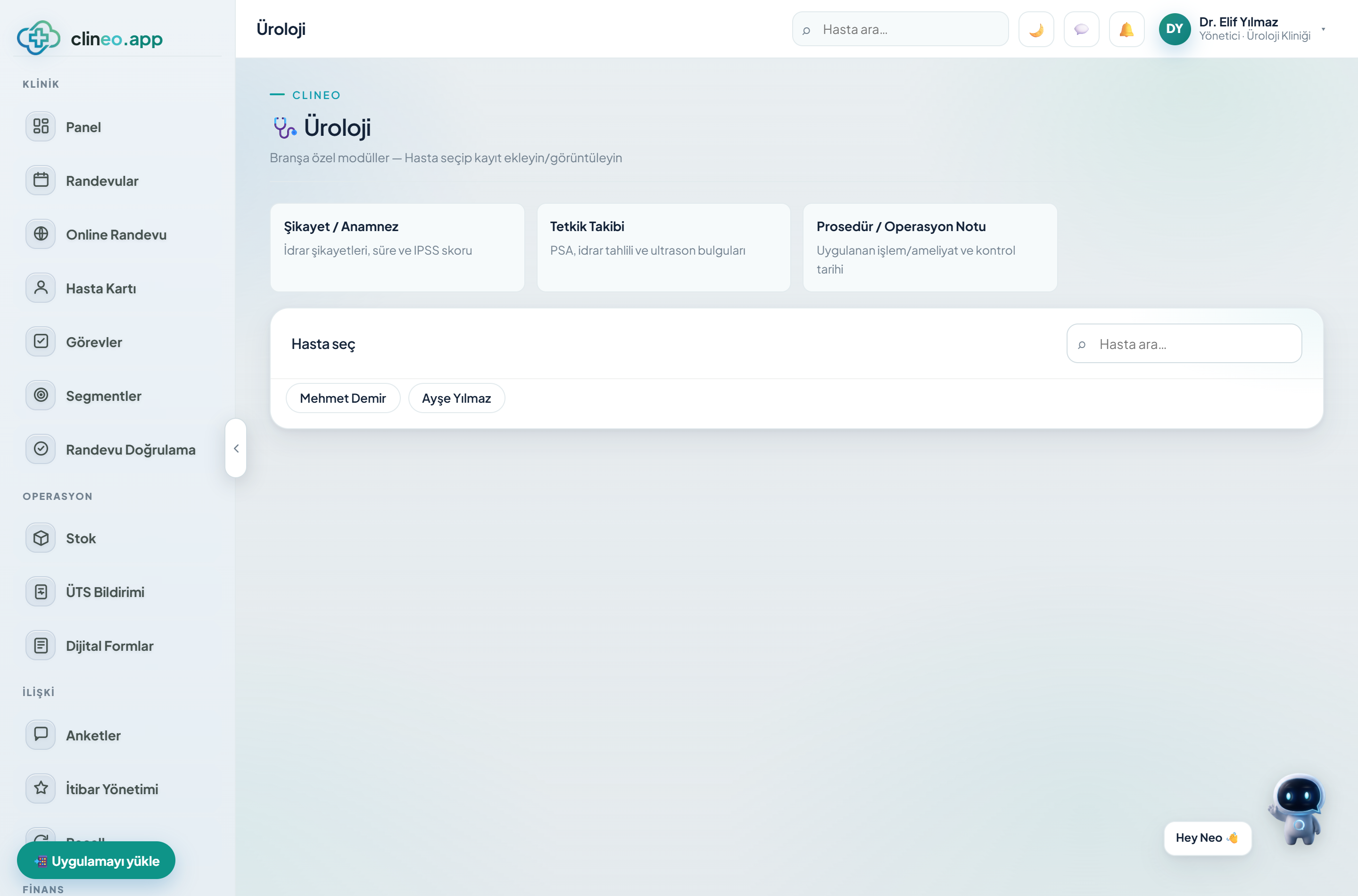This screenshot has height=896, width=1358.
Task: Collapse the sidebar with the chevron handle
Action: 236,448
